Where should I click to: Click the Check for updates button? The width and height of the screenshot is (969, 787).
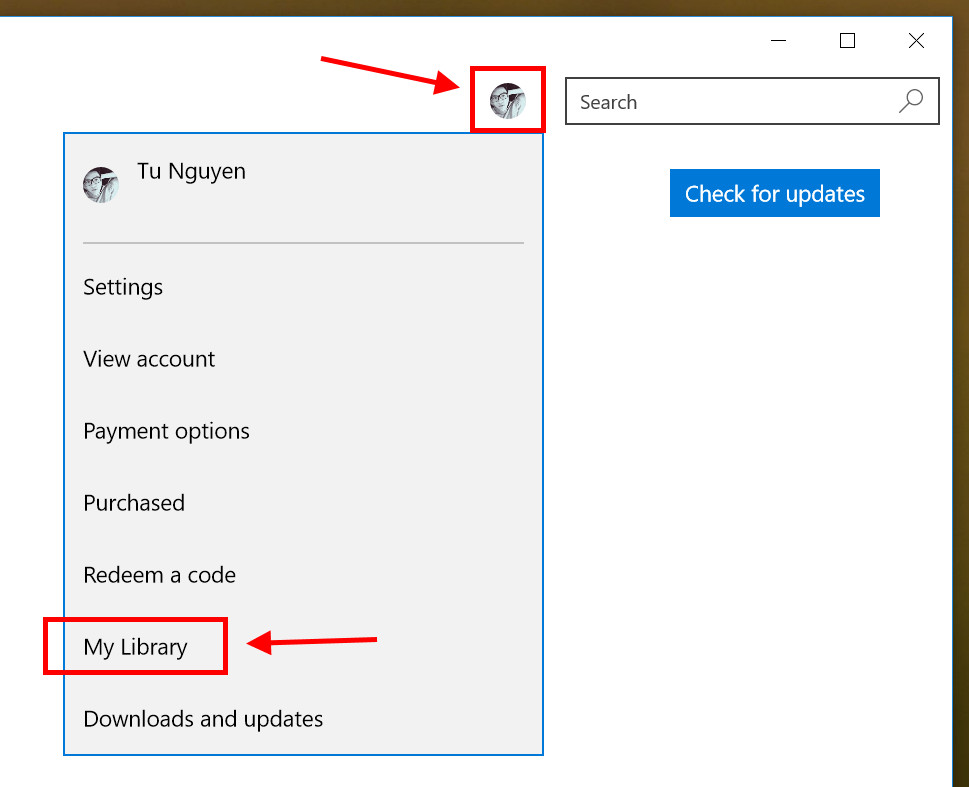click(774, 193)
